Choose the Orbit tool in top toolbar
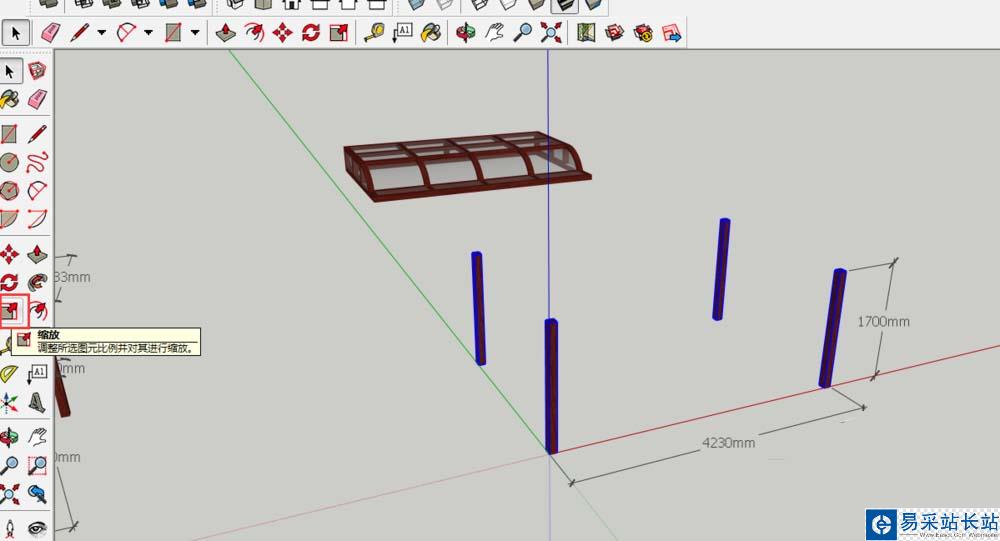The height and width of the screenshot is (541, 1000). click(465, 33)
